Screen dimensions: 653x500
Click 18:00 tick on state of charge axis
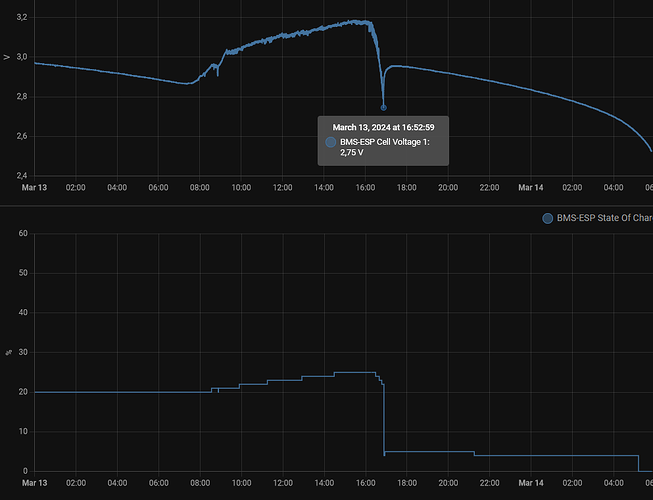coord(406,483)
